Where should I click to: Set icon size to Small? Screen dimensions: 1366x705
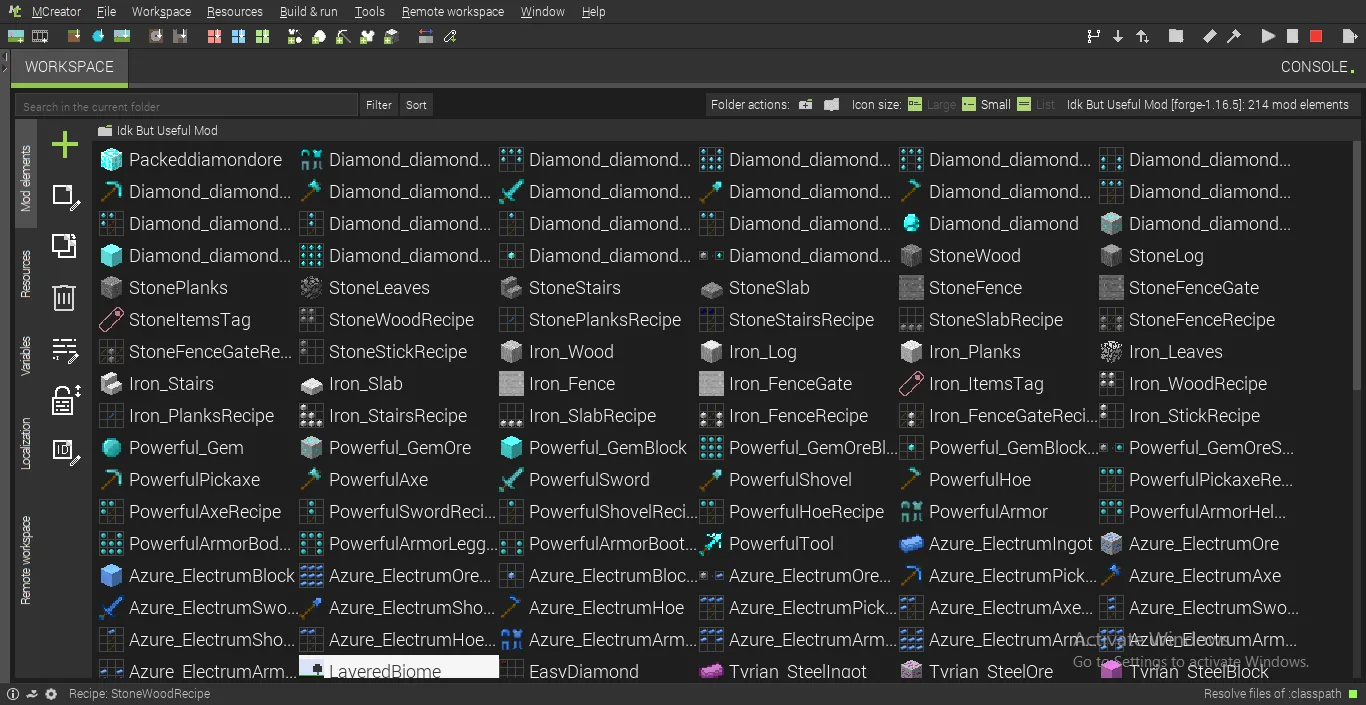click(986, 104)
